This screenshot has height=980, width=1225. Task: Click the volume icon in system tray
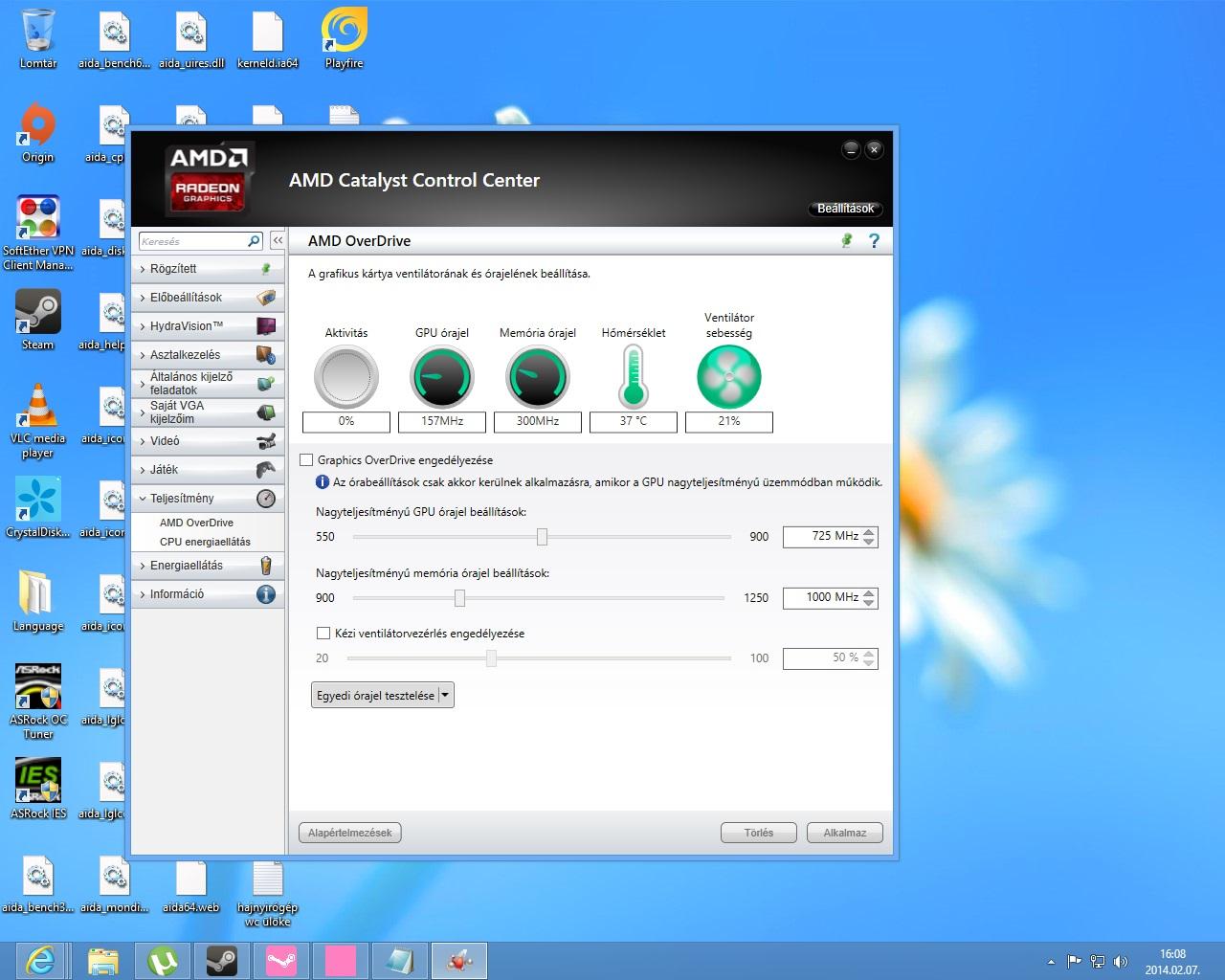pos(1121,962)
